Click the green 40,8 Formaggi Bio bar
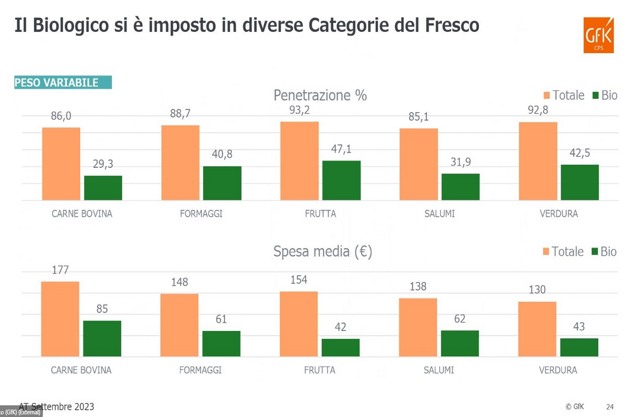Viewport: 626px width, 417px height. (x=222, y=182)
